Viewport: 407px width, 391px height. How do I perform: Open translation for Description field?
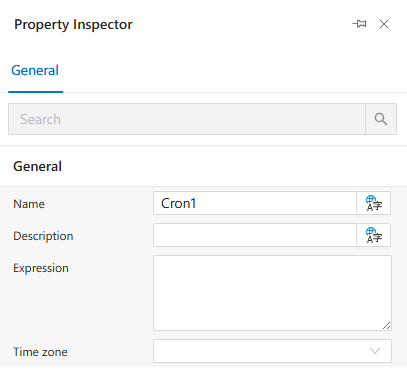click(x=374, y=235)
